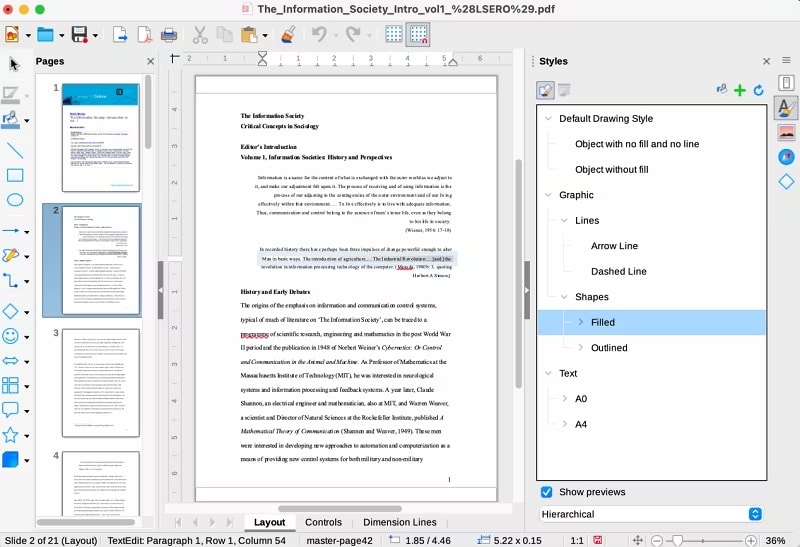Open the Hierarchical style filter combo box
Image resolution: width=800 pixels, height=547 pixels.
(652, 514)
